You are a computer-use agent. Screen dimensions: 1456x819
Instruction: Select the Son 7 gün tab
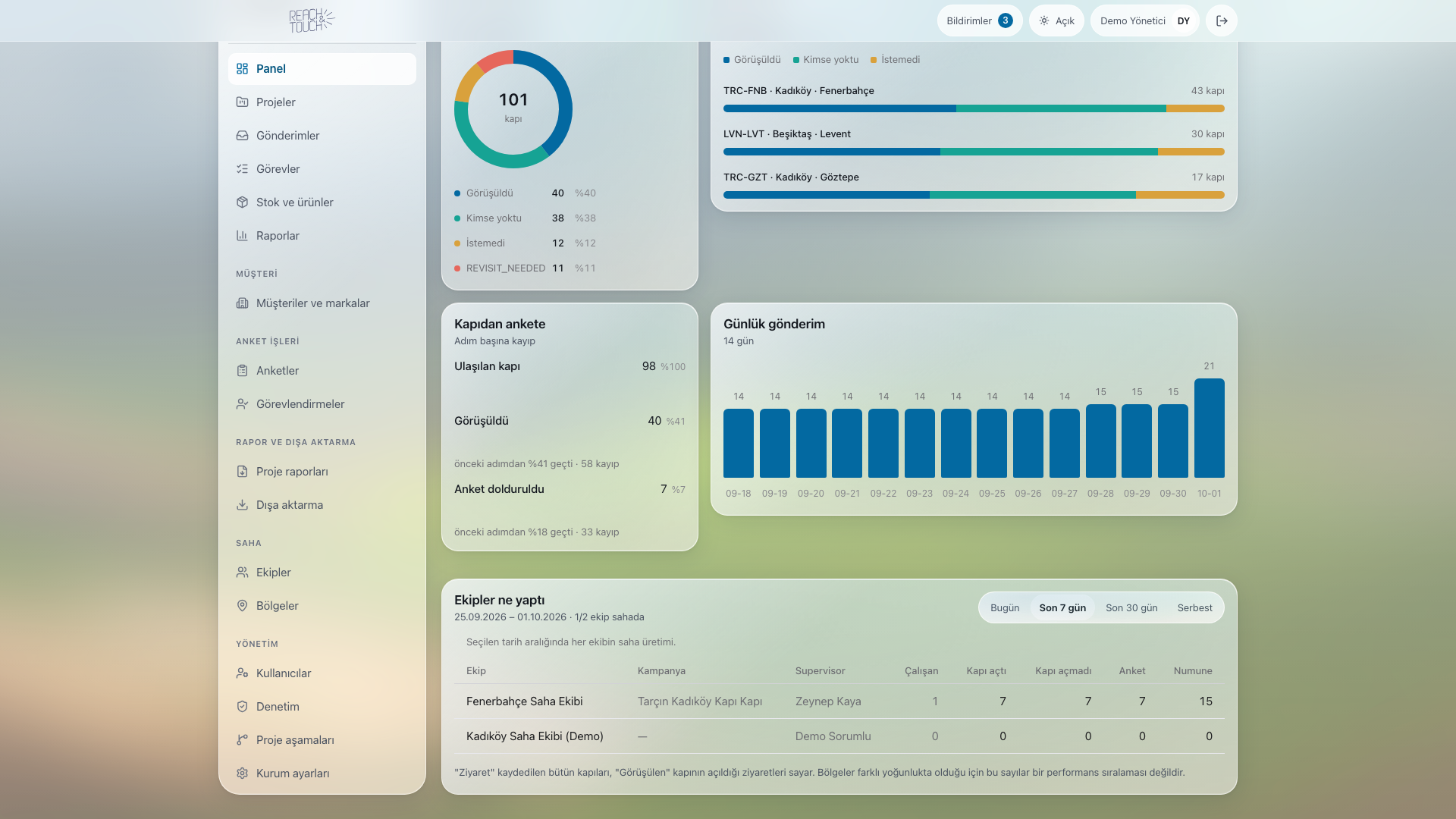tap(1062, 608)
